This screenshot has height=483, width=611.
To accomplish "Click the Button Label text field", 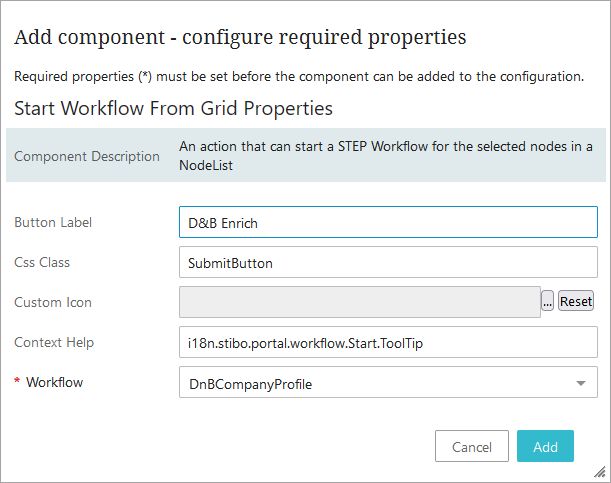I will 387,222.
